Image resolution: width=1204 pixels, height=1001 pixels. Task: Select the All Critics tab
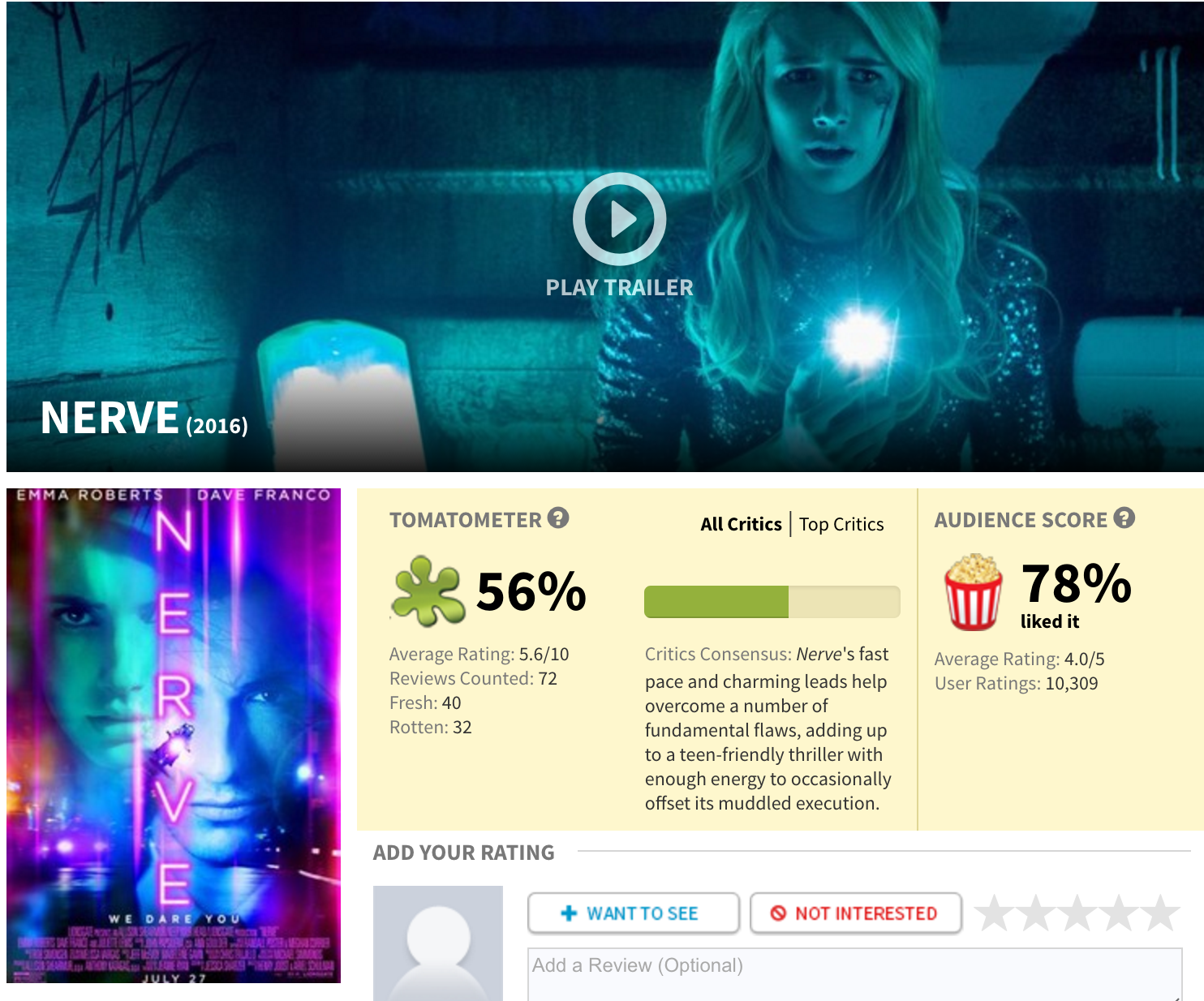pyautogui.click(x=741, y=524)
